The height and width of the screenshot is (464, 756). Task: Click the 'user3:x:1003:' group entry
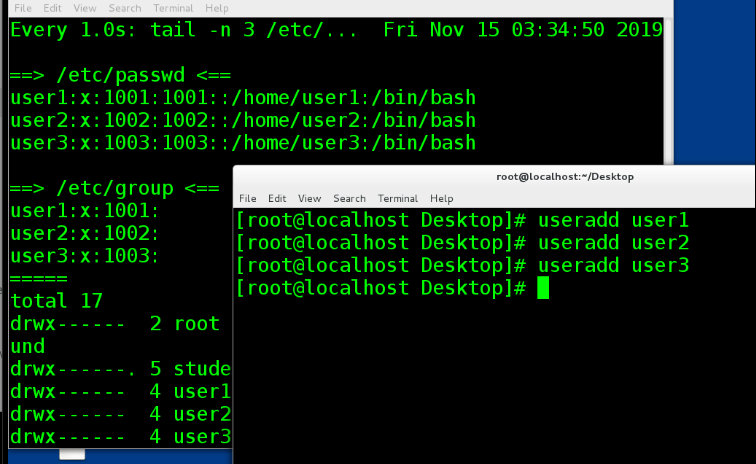click(84, 256)
